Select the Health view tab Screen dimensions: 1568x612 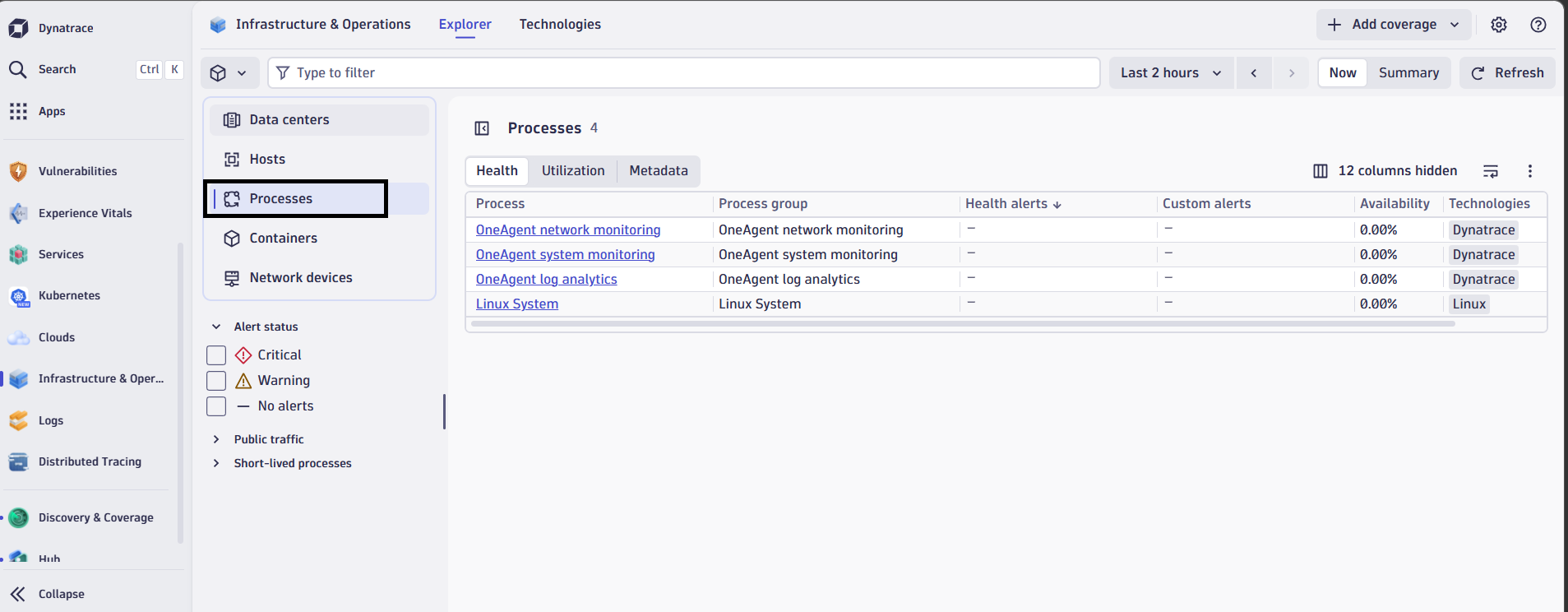(497, 171)
